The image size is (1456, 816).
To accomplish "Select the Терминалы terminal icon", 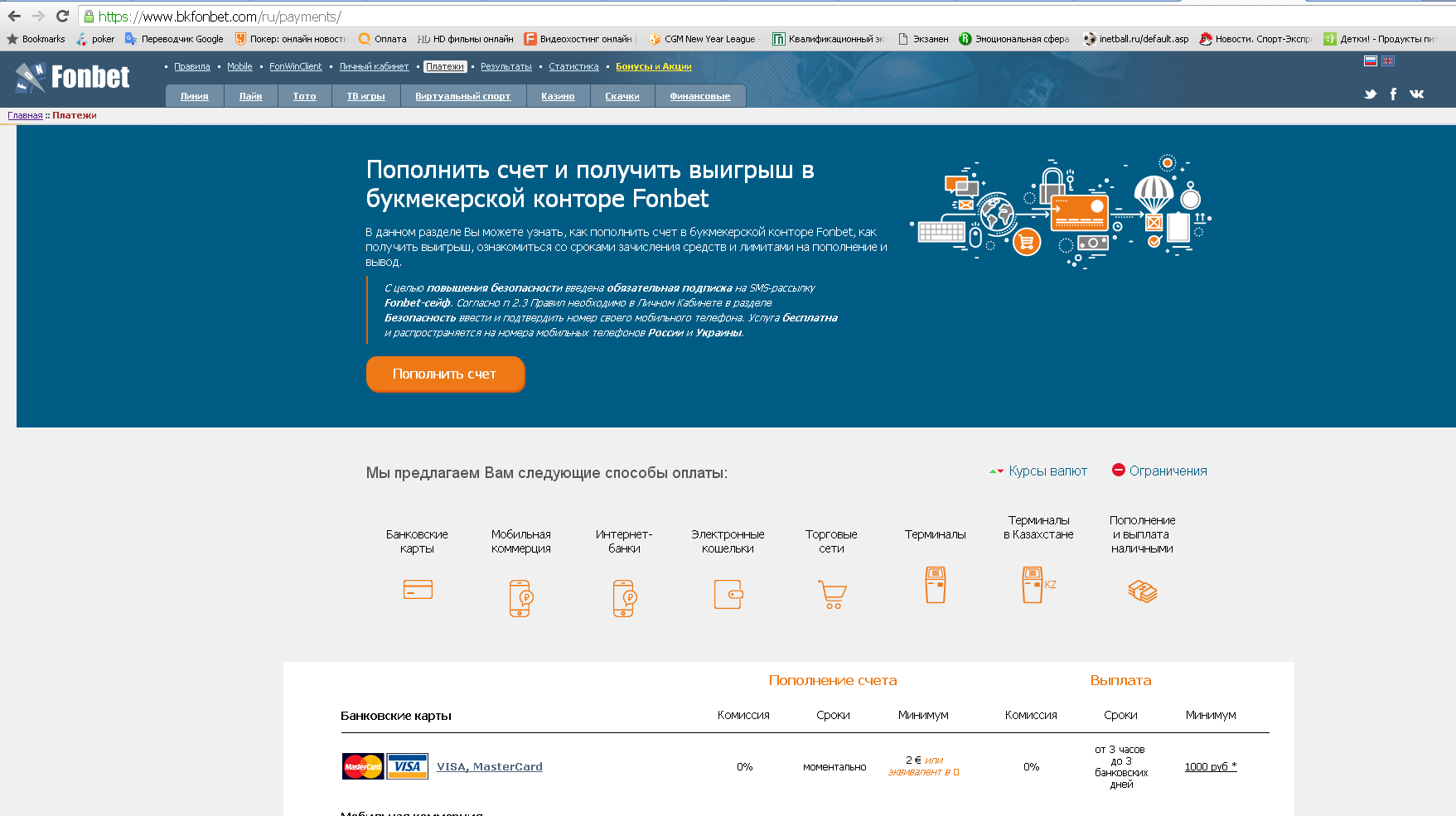I will tap(936, 585).
